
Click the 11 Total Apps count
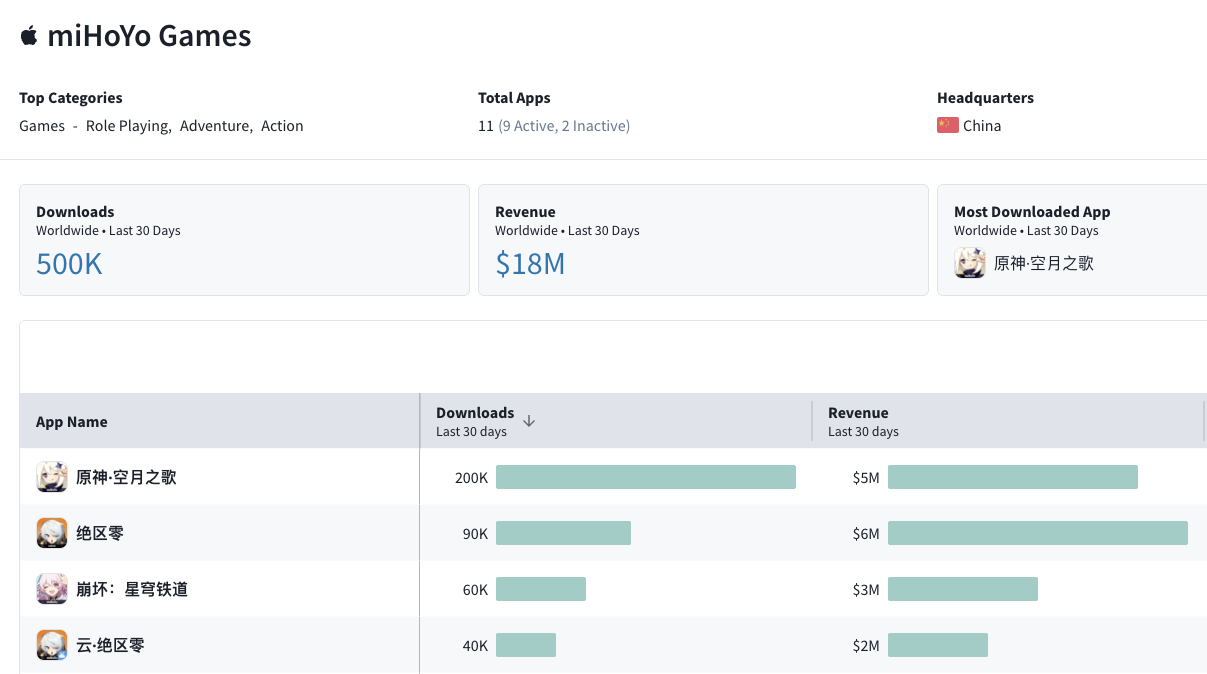(486, 126)
